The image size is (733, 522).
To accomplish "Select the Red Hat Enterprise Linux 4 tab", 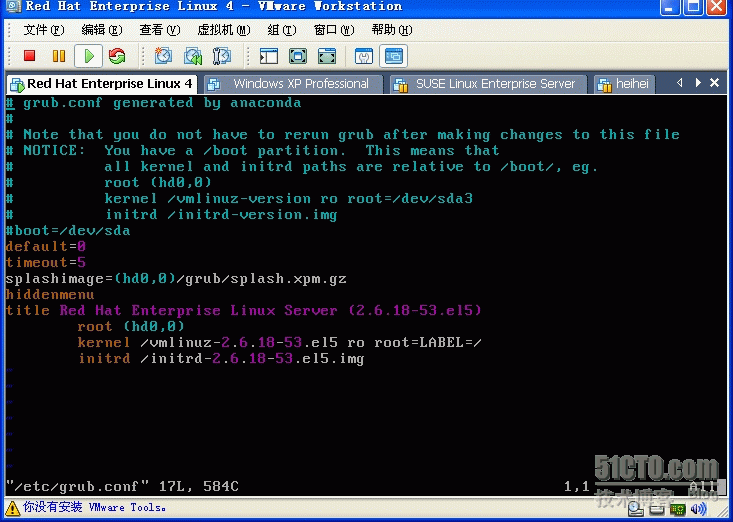I will click(101, 84).
